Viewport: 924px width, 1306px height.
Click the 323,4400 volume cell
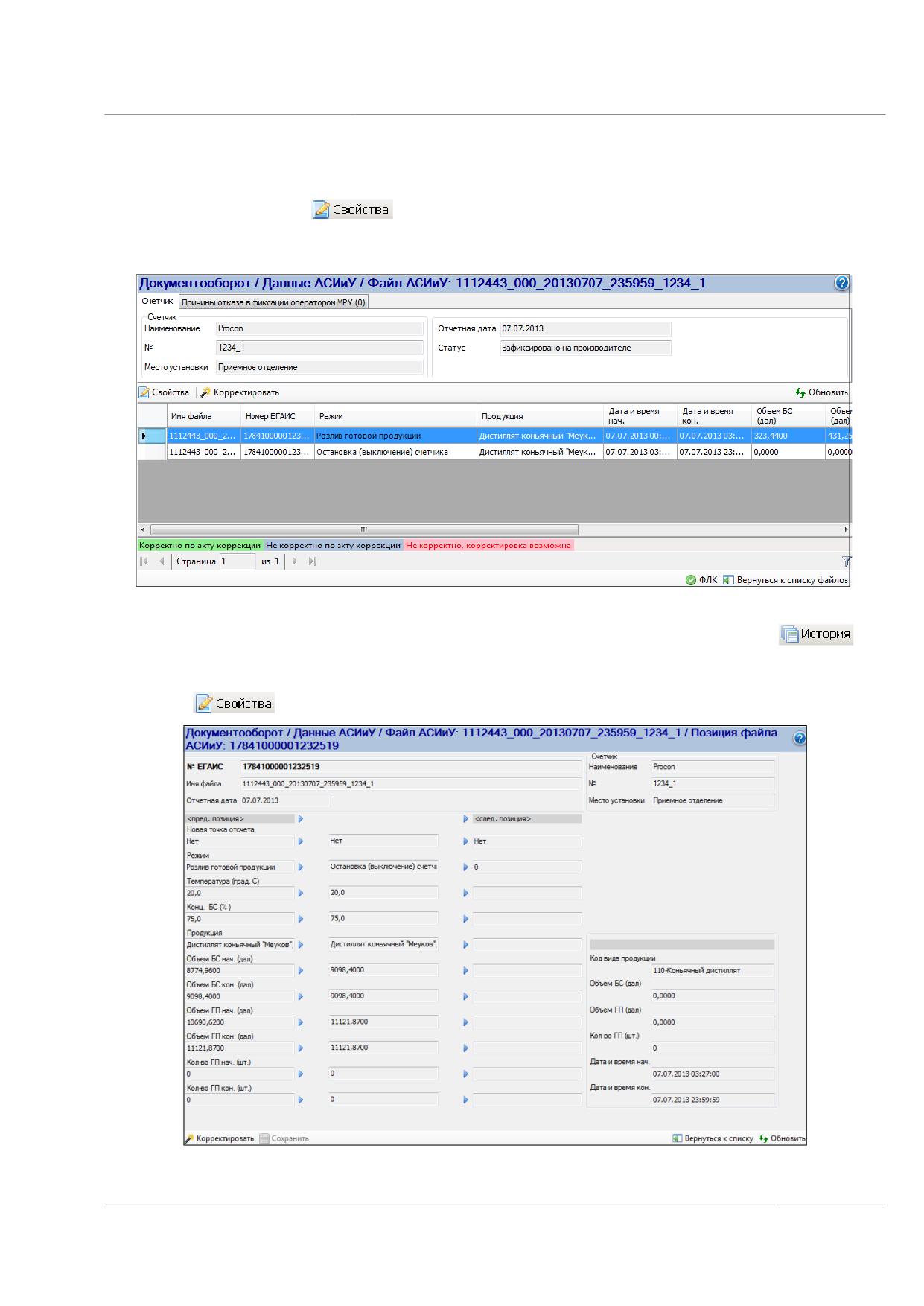[788, 436]
